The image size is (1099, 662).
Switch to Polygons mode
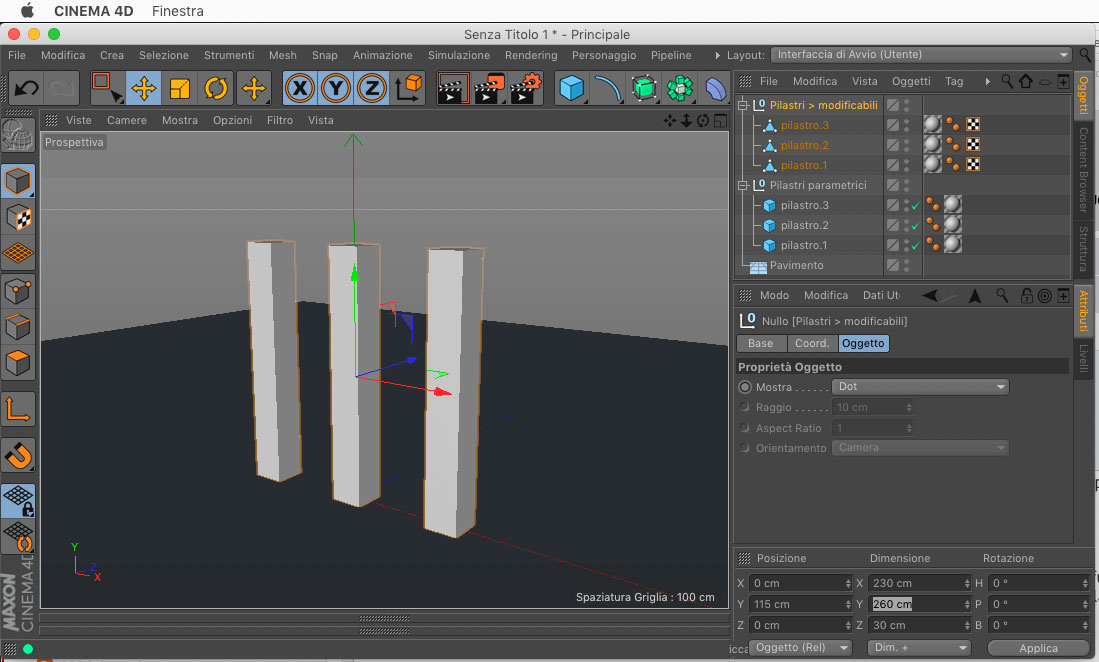(x=18, y=363)
